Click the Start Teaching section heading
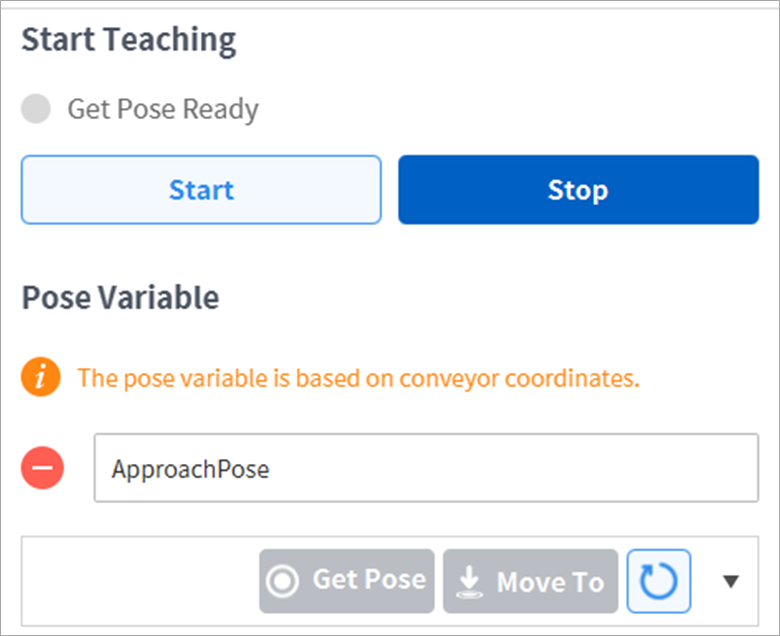780x636 pixels. pos(129,41)
